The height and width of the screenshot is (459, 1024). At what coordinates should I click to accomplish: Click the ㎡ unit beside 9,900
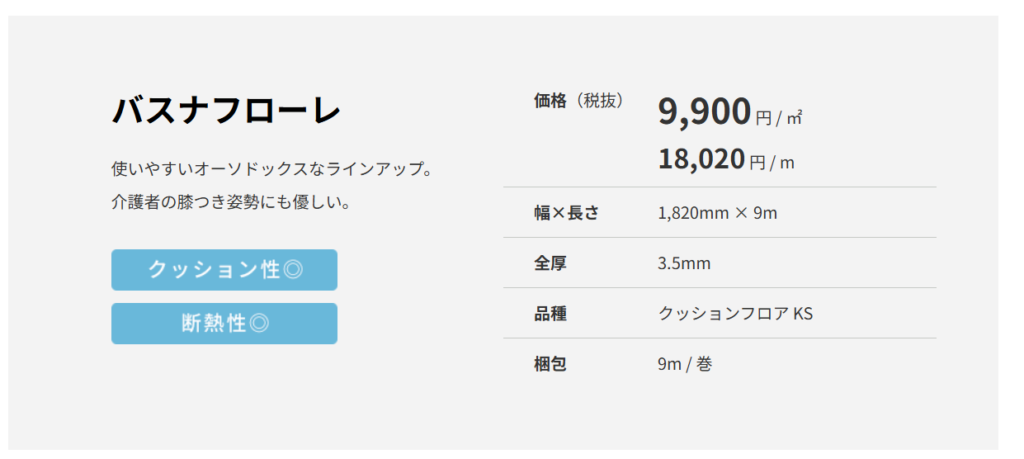(795, 118)
